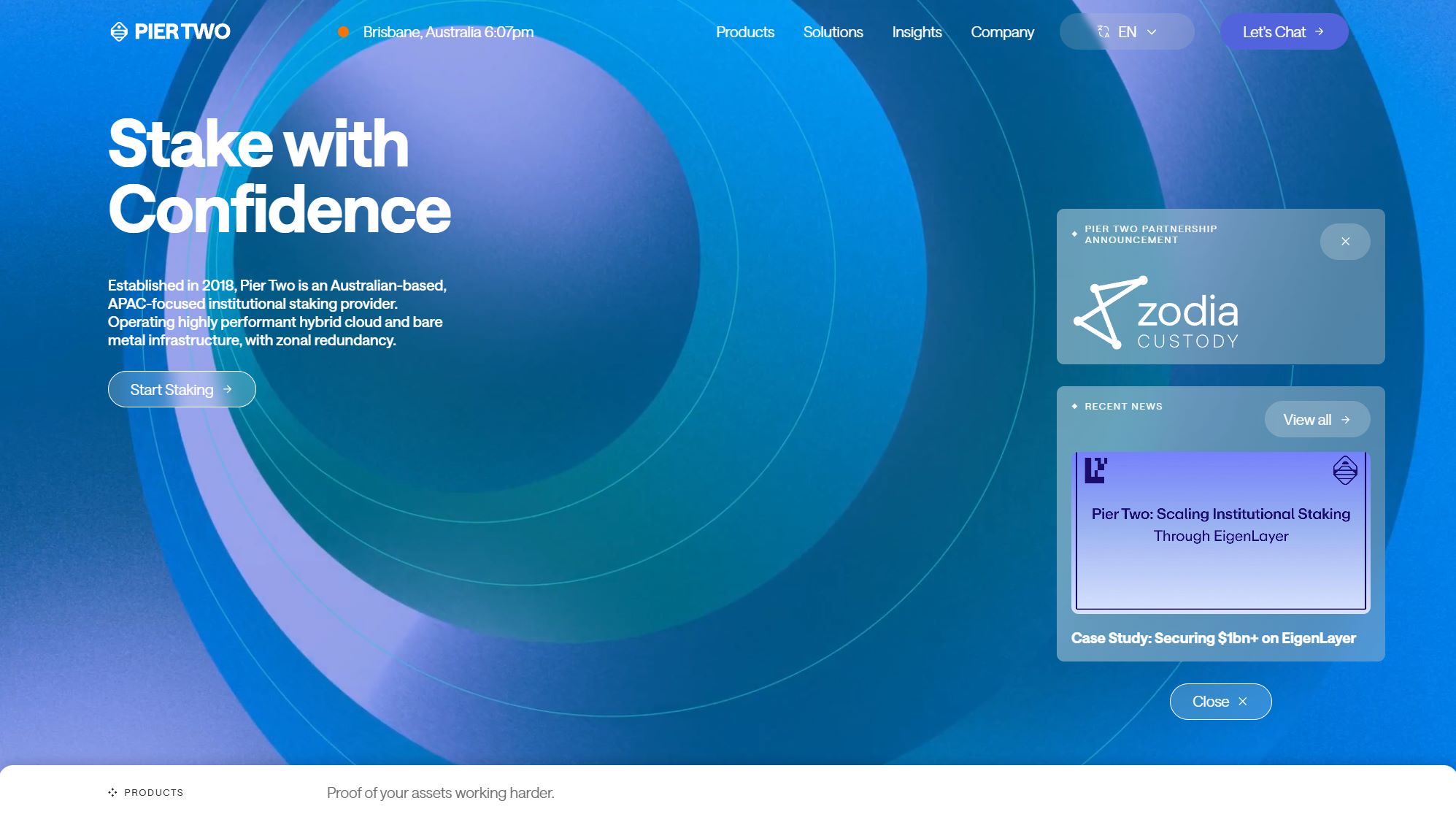Screen dimensions: 1456x817
Task: Open the Company menu
Action: 1002,32
